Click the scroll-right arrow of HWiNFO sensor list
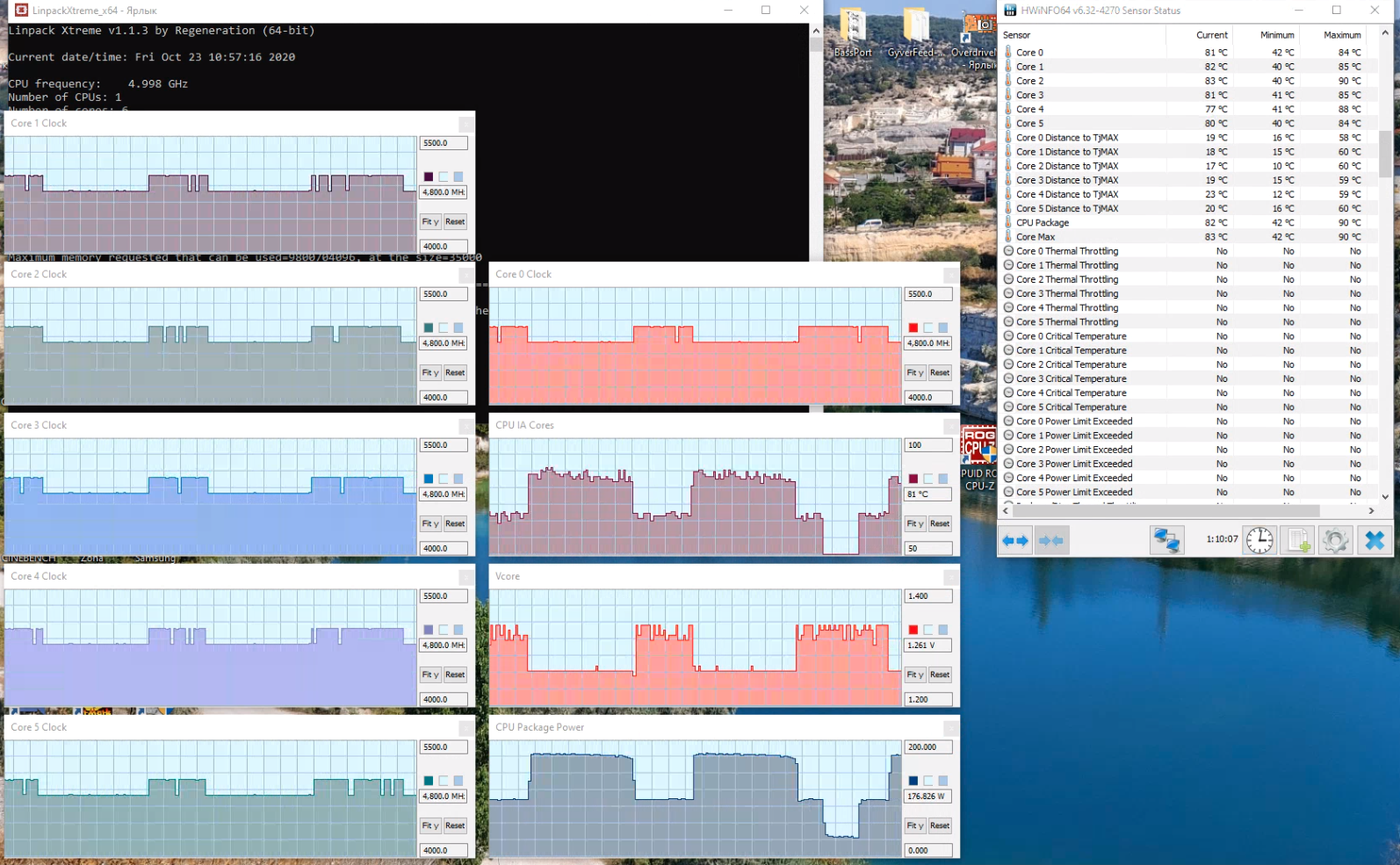Viewport: 1400px width, 865px height. pyautogui.click(x=1372, y=511)
